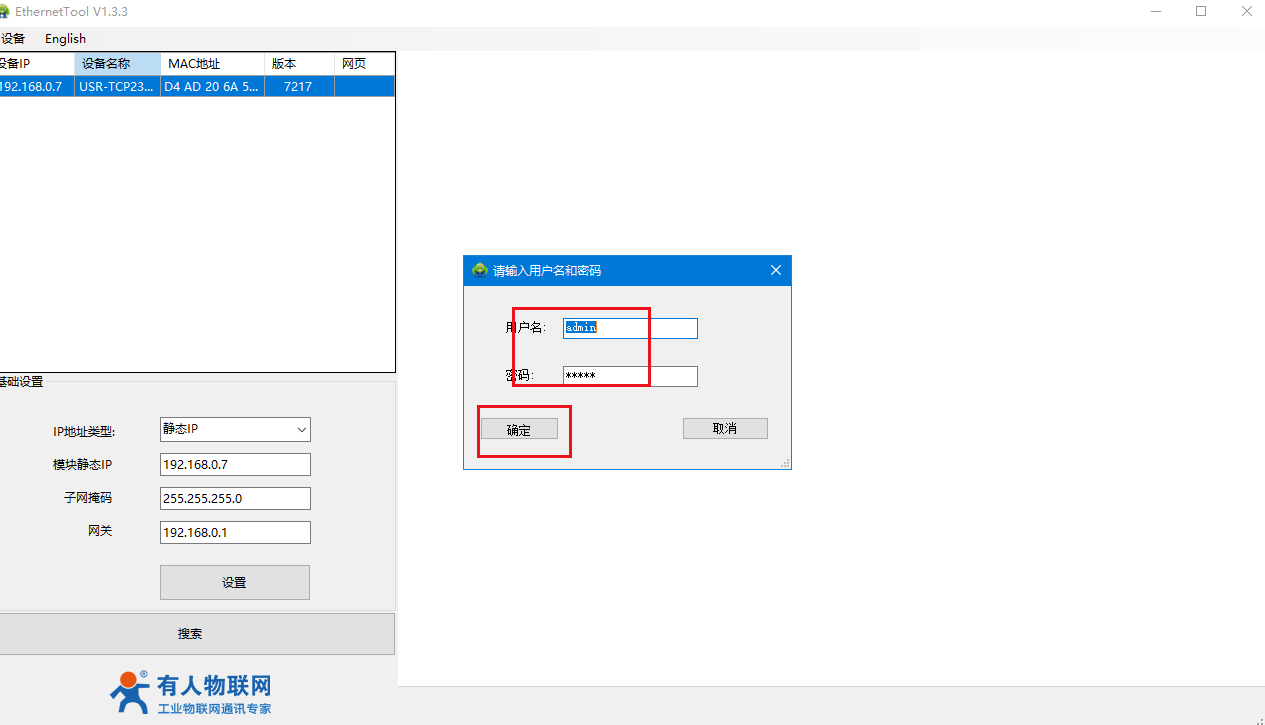1265x725 pixels.
Task: Open the 设备 menu
Action: 13,39
